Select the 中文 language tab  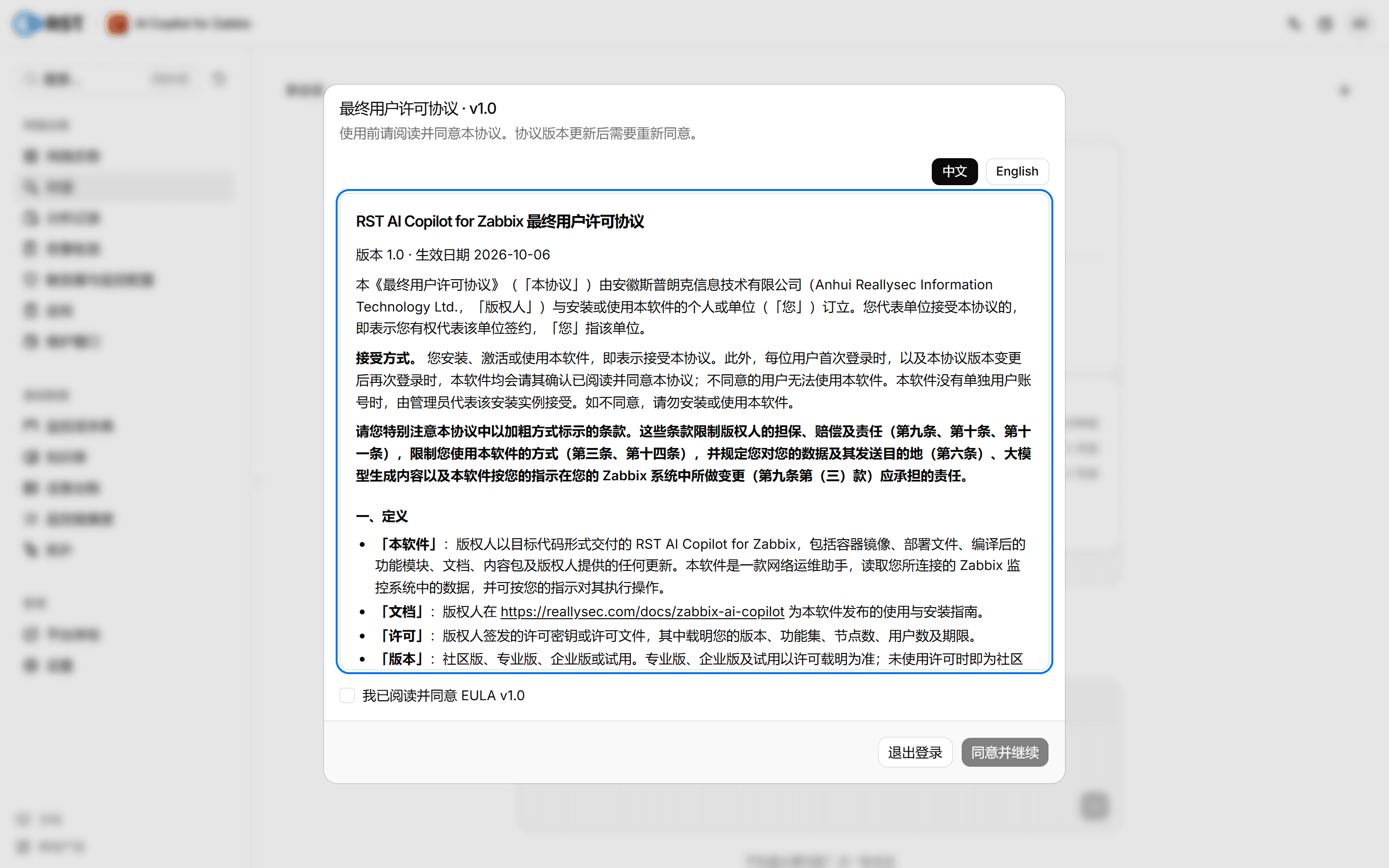tap(954, 171)
